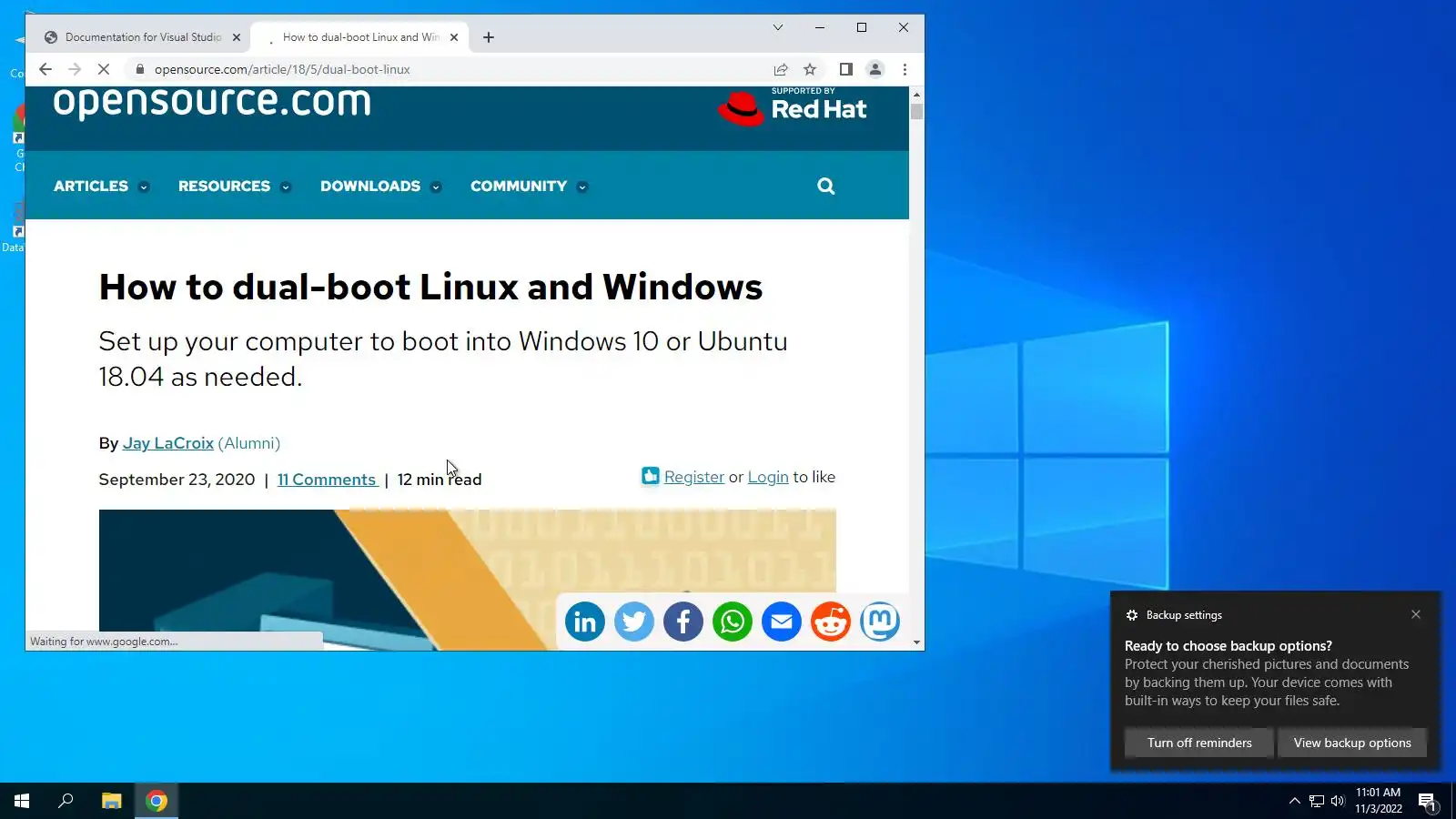1456x819 pixels.
Task: Click the Red Hat logo
Action: tap(793, 107)
